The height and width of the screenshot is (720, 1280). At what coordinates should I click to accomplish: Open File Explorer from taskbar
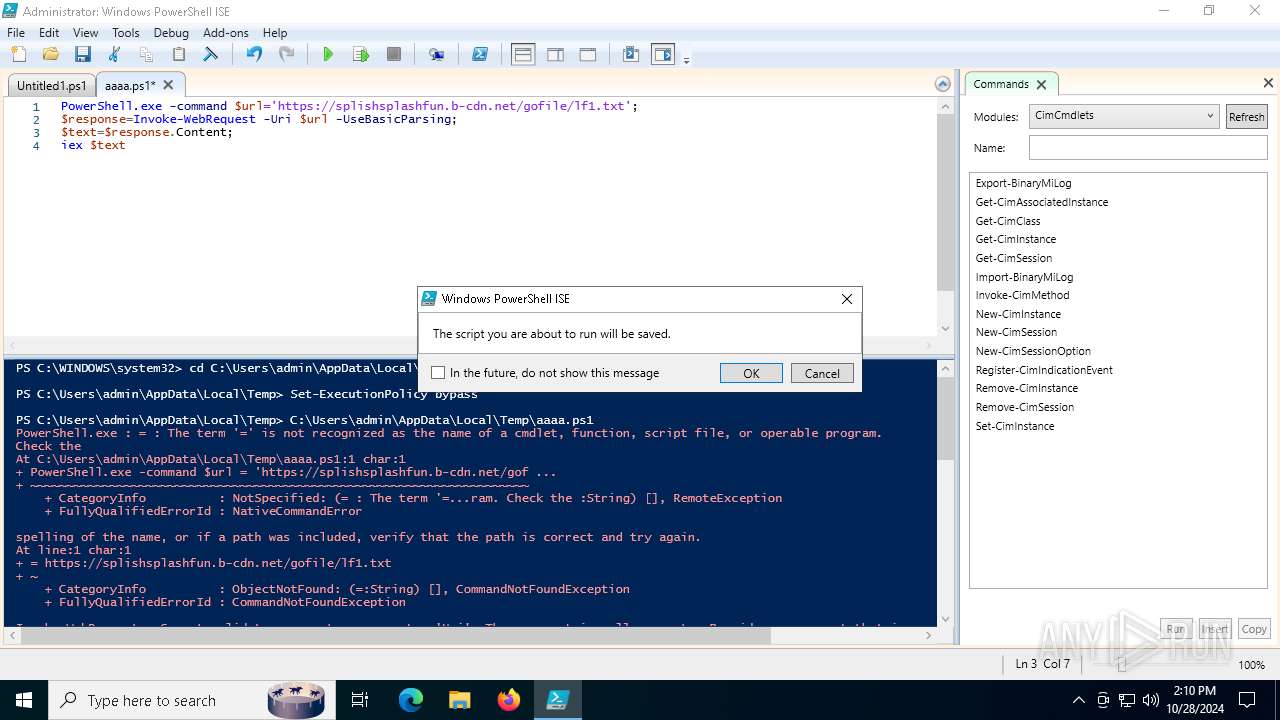pos(460,700)
